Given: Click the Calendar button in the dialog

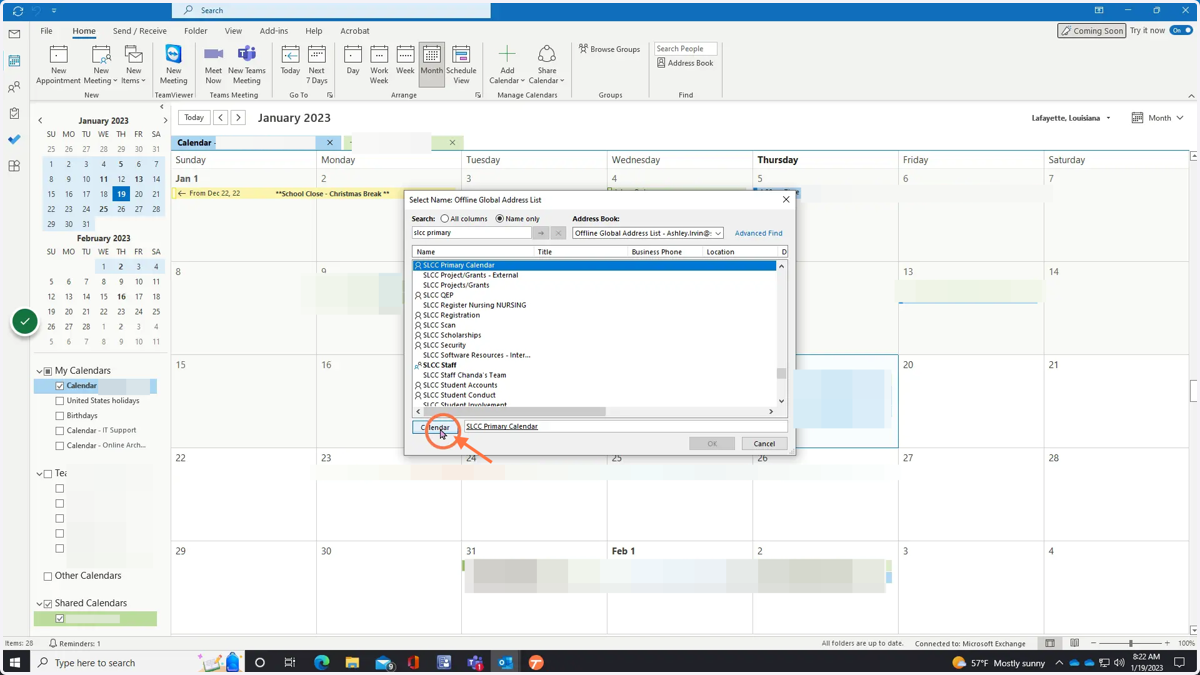Looking at the screenshot, I should 436,427.
